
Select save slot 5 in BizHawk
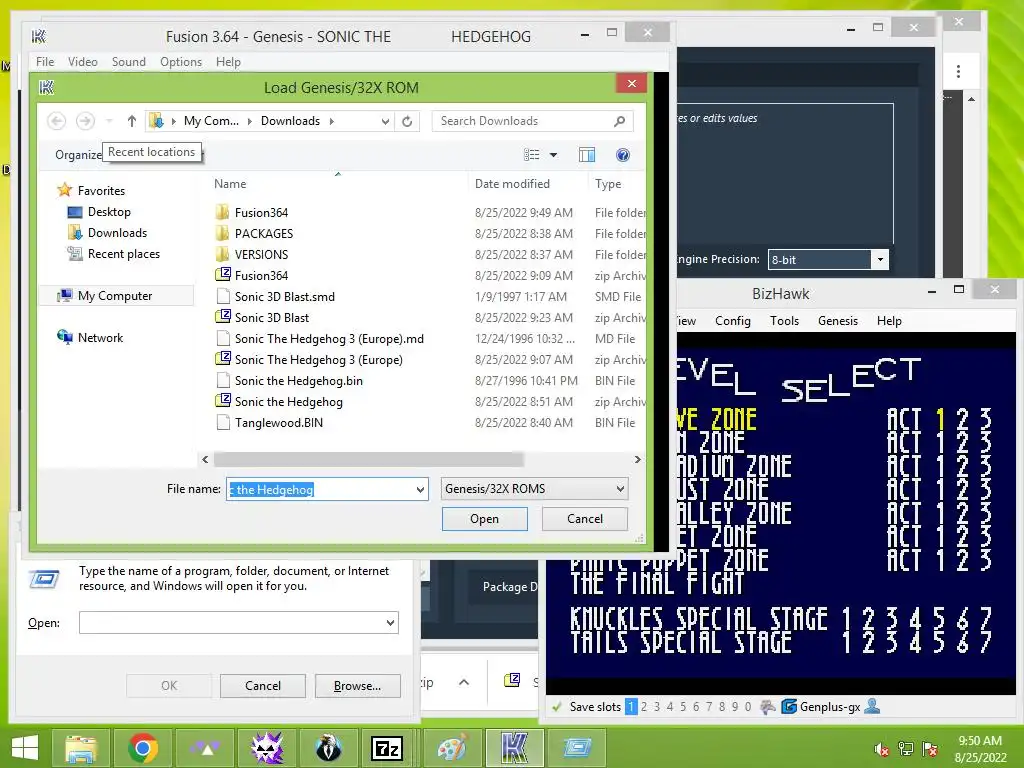coord(683,707)
